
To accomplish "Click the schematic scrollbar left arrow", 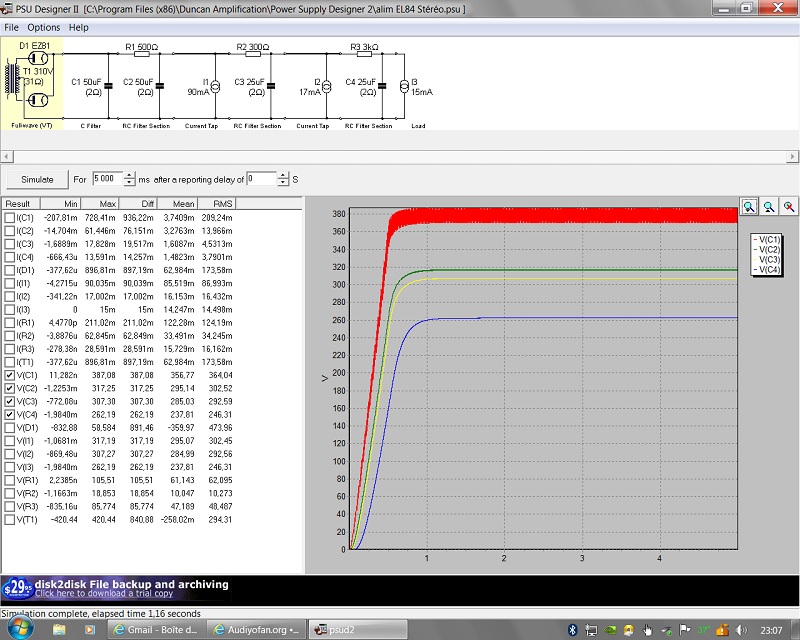I will (6, 157).
